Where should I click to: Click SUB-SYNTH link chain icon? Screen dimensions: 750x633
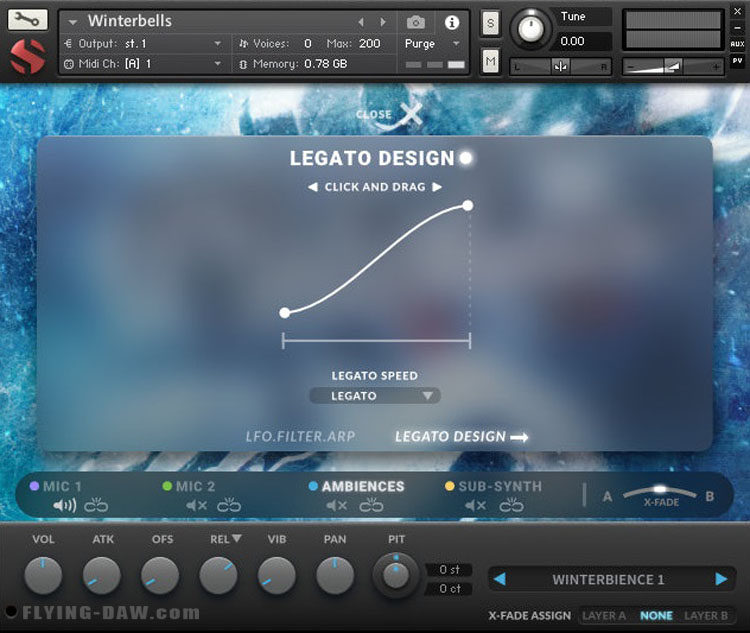pos(511,505)
